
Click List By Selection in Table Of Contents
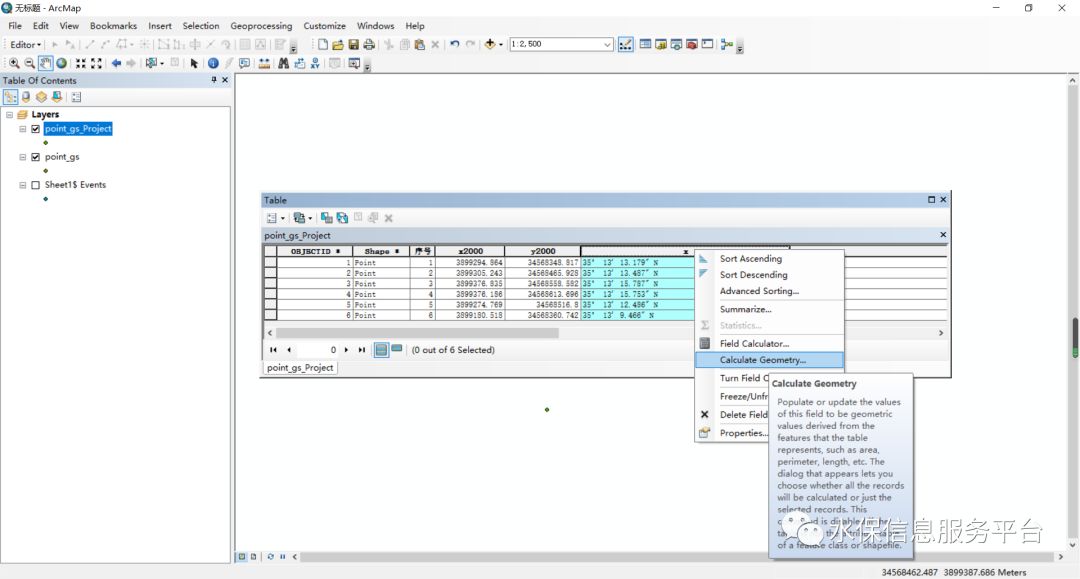click(x=57, y=97)
